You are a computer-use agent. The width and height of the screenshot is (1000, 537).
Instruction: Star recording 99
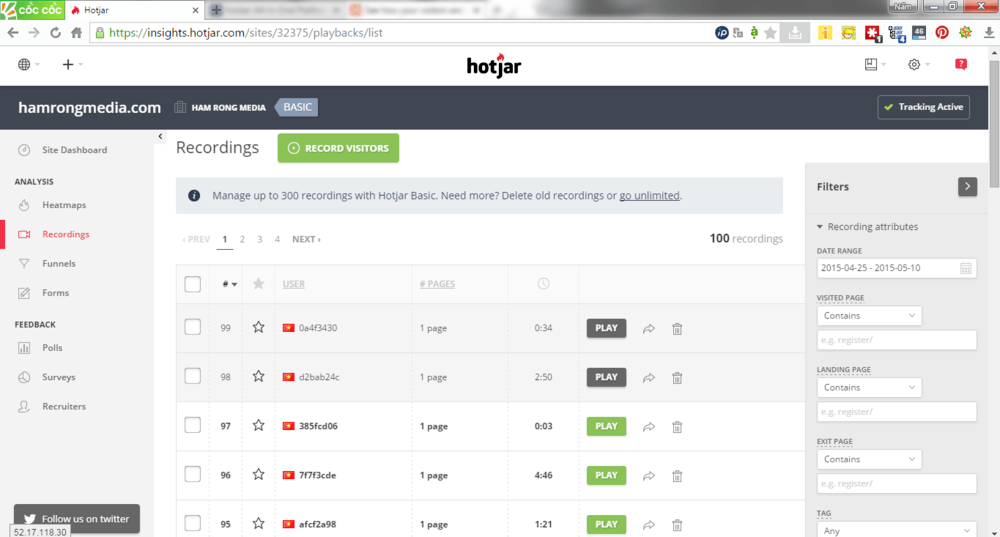(x=258, y=327)
